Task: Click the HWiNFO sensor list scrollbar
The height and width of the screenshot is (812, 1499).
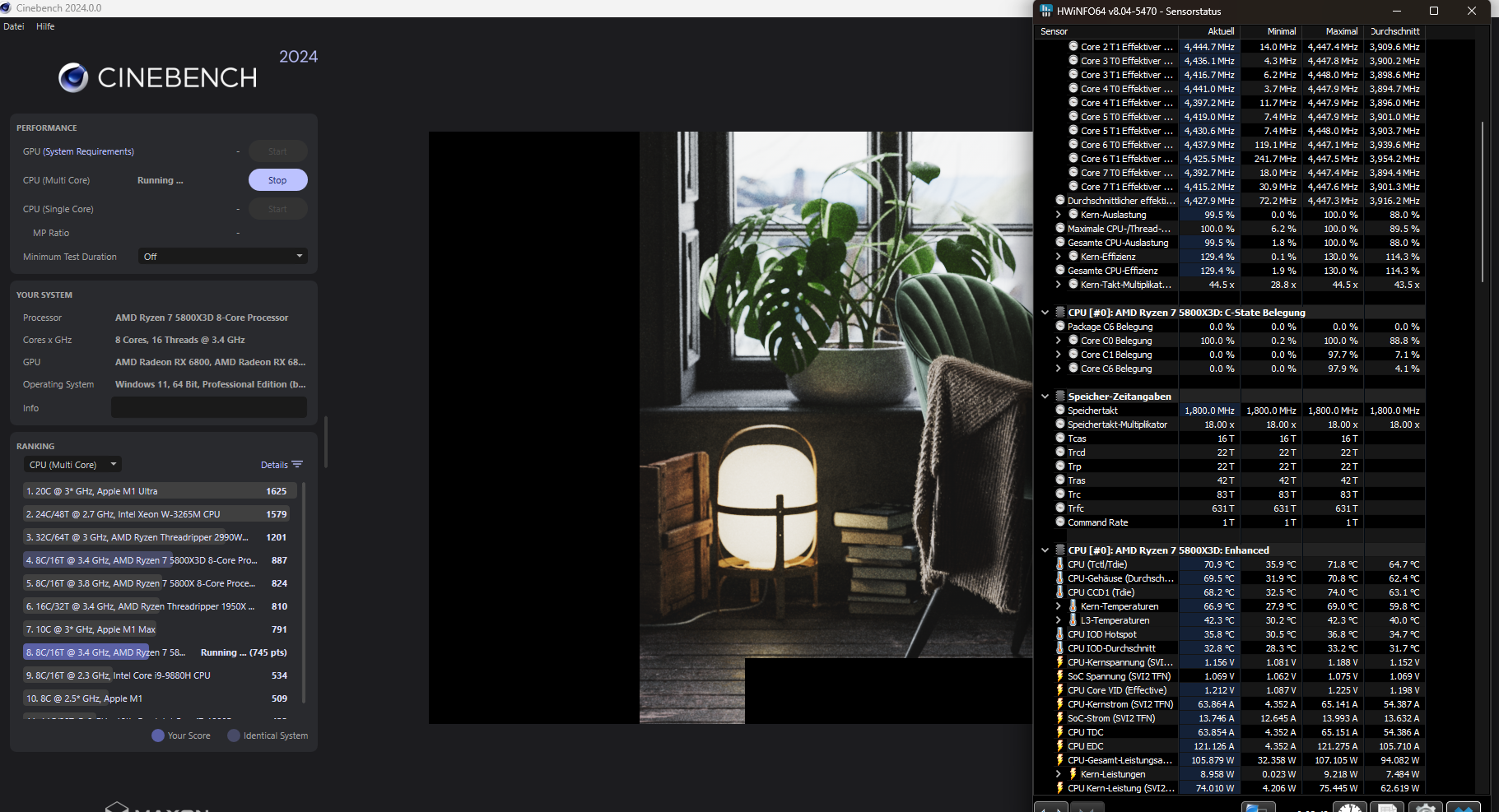Action: pyautogui.click(x=1483, y=202)
